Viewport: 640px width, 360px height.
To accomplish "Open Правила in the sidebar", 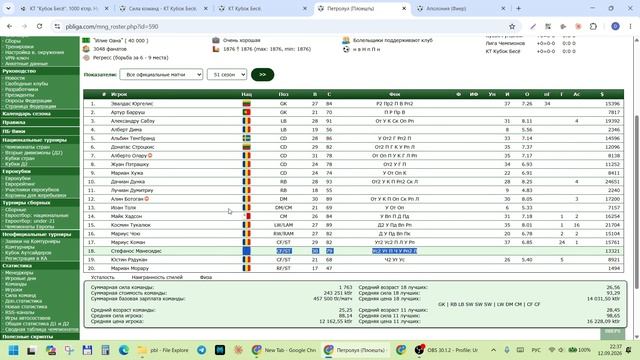I will pos(14,122).
